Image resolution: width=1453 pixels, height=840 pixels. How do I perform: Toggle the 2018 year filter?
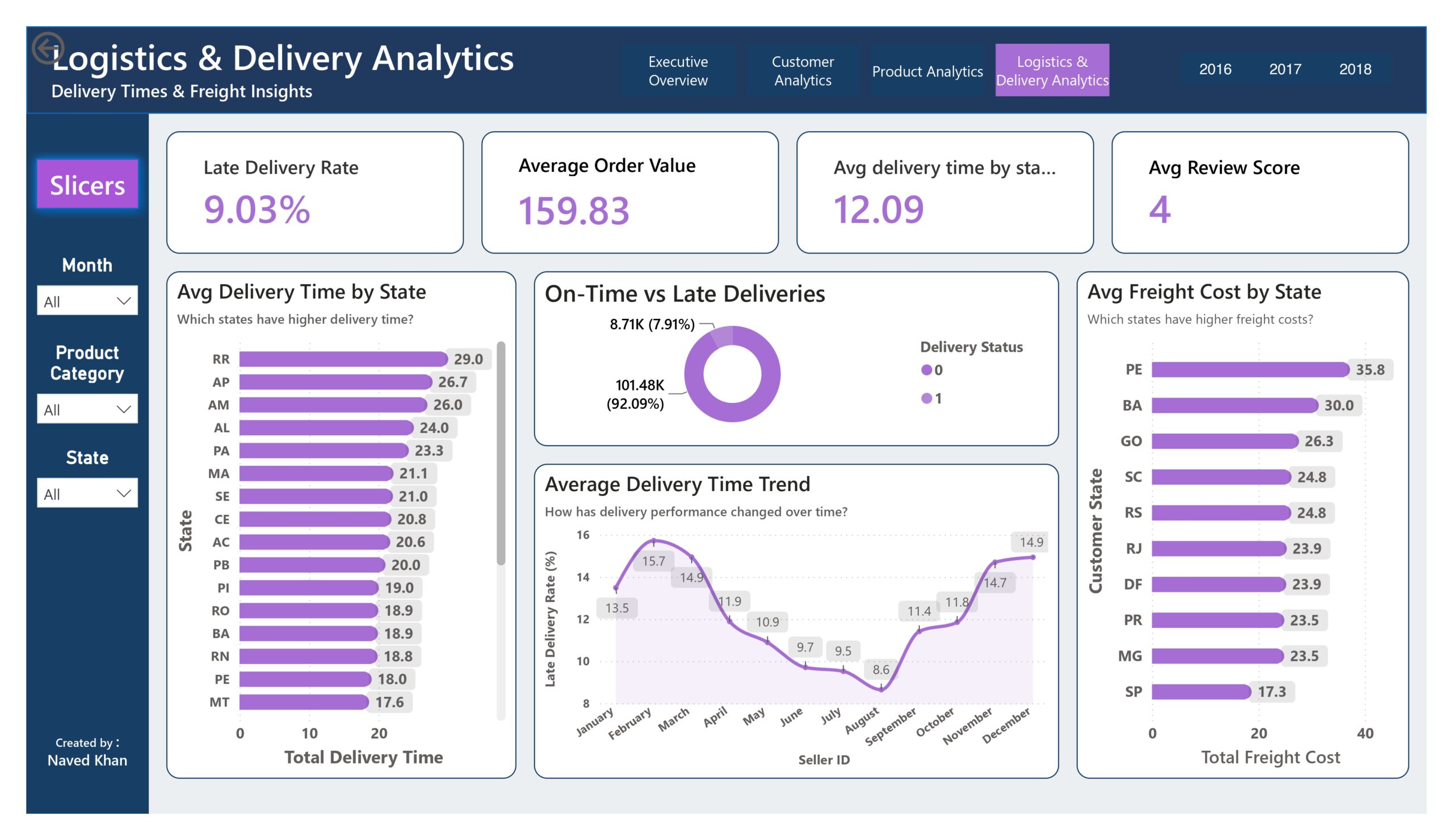pyautogui.click(x=1354, y=69)
